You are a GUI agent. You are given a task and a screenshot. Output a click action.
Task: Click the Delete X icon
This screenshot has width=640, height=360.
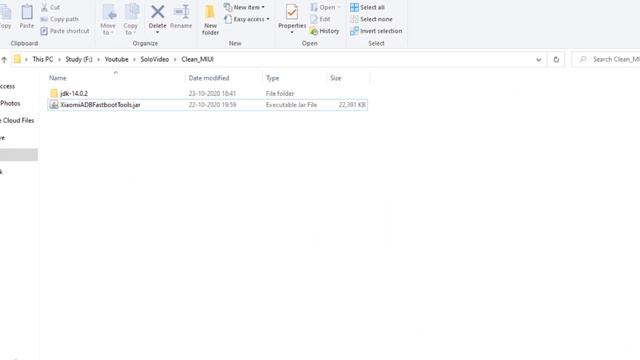point(158,12)
